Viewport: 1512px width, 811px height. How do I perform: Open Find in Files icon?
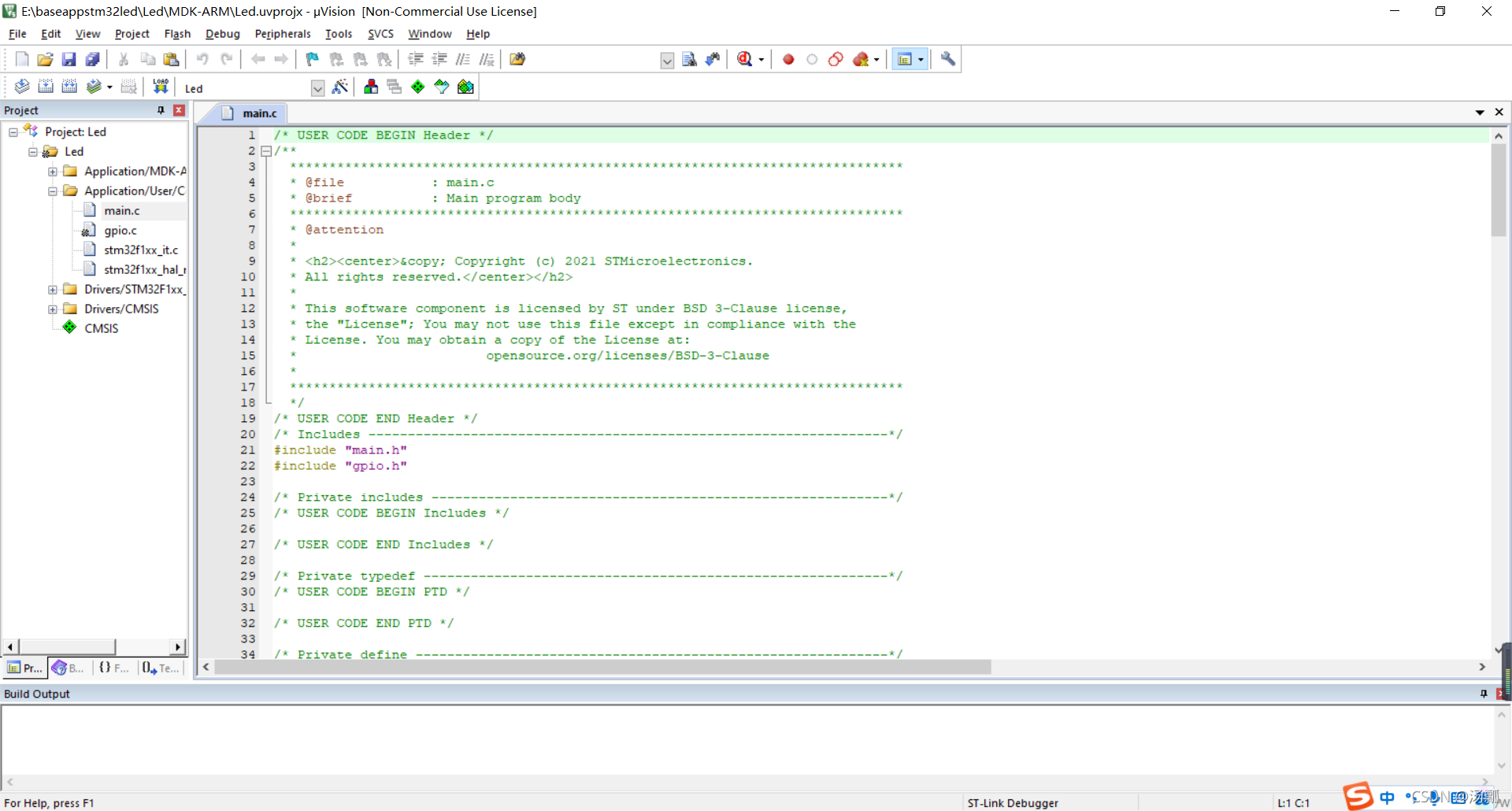517,59
